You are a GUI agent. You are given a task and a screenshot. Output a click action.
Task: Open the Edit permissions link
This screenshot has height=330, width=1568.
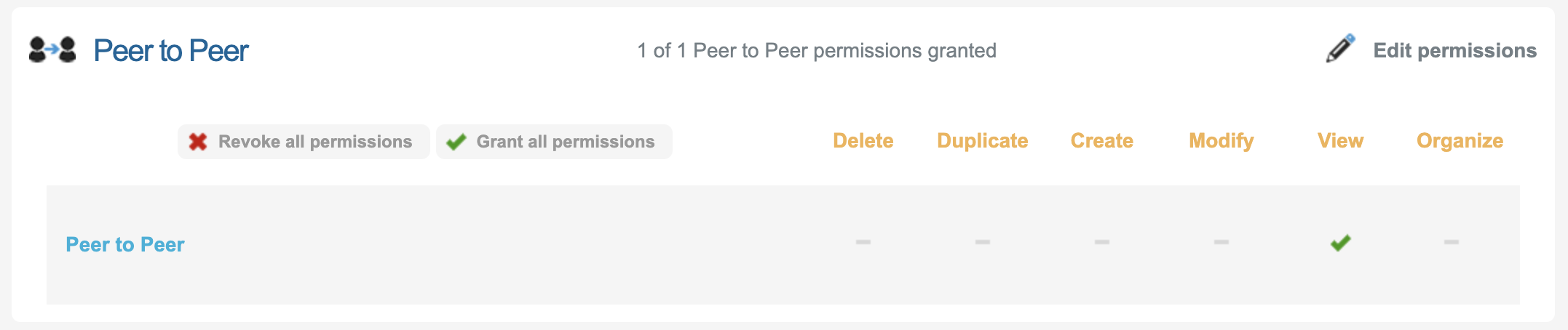(1454, 50)
